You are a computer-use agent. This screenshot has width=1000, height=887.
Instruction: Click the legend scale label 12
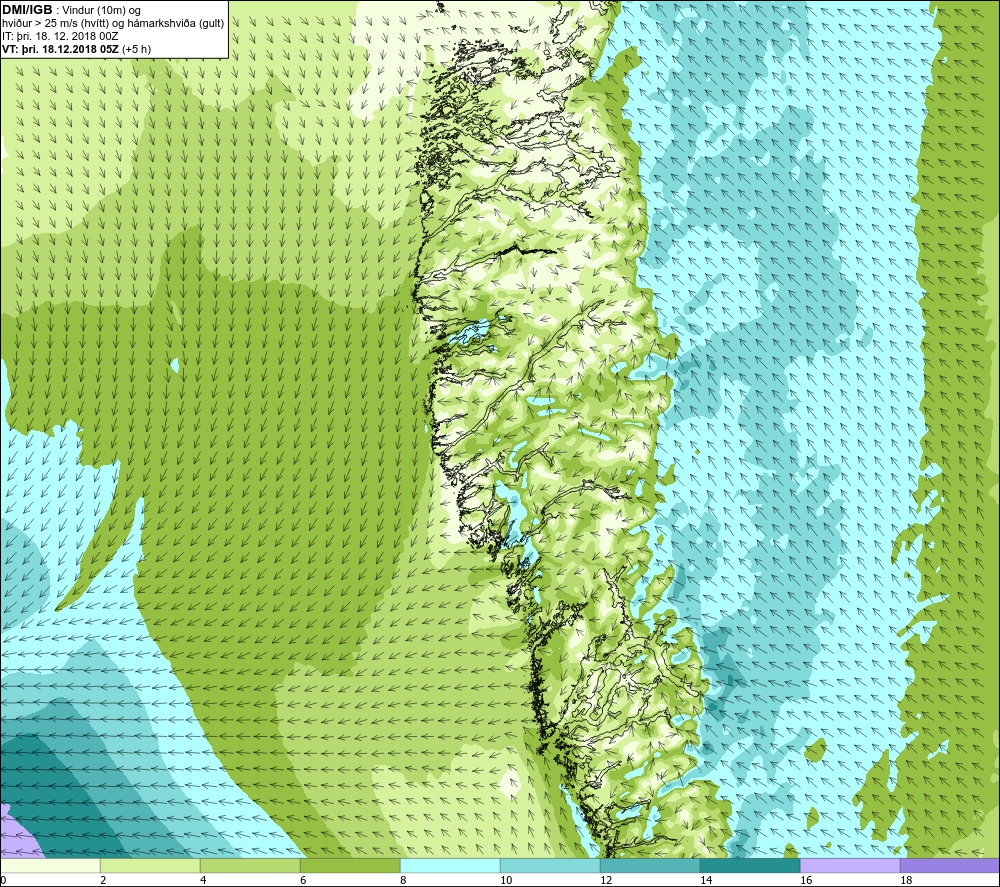click(x=606, y=881)
